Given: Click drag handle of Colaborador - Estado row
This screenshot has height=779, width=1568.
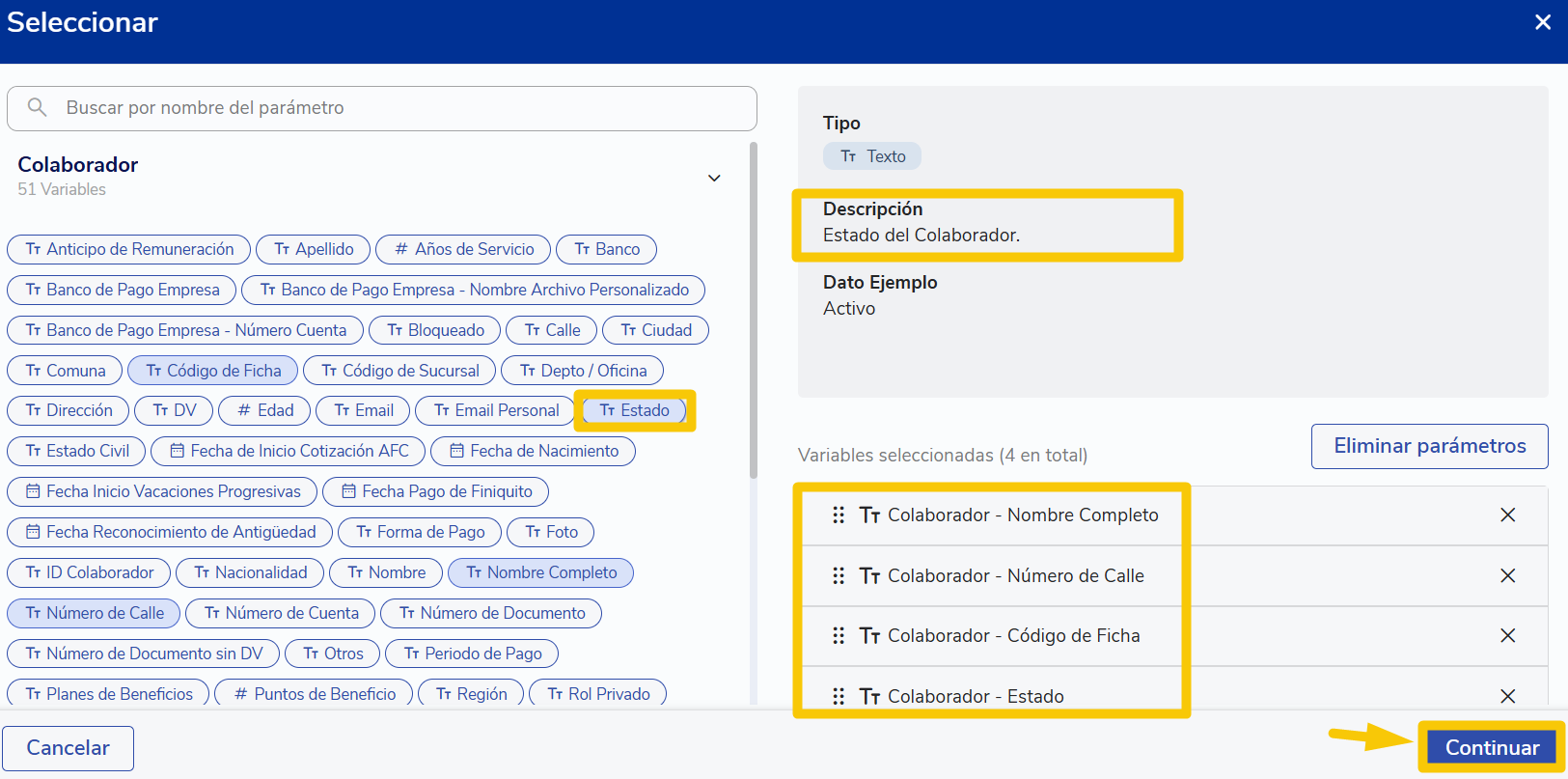Looking at the screenshot, I should click(839, 696).
